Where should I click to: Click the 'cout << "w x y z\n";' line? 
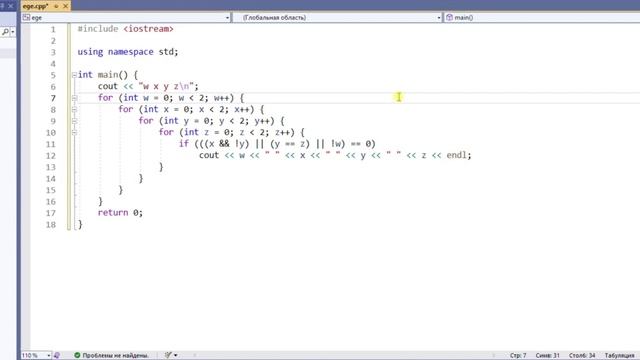pos(148,87)
